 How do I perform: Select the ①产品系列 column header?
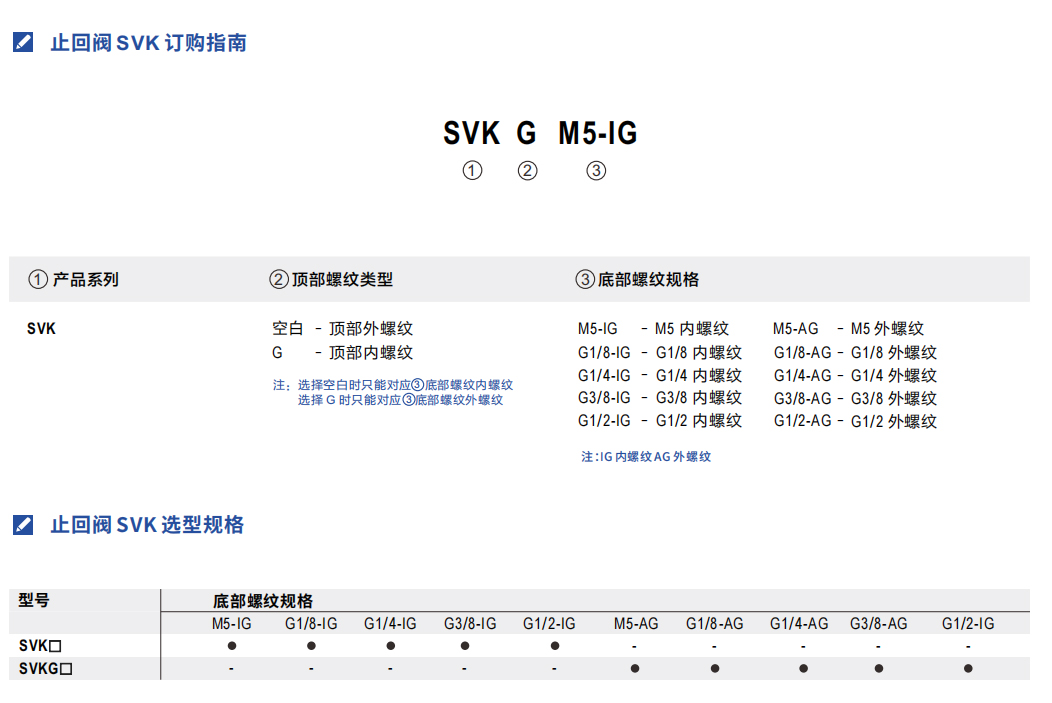point(73,279)
